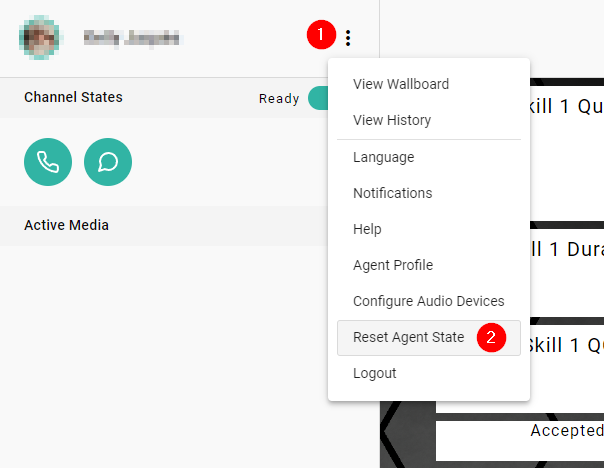
Task: Click the Channel States header text
Action: 73,97
